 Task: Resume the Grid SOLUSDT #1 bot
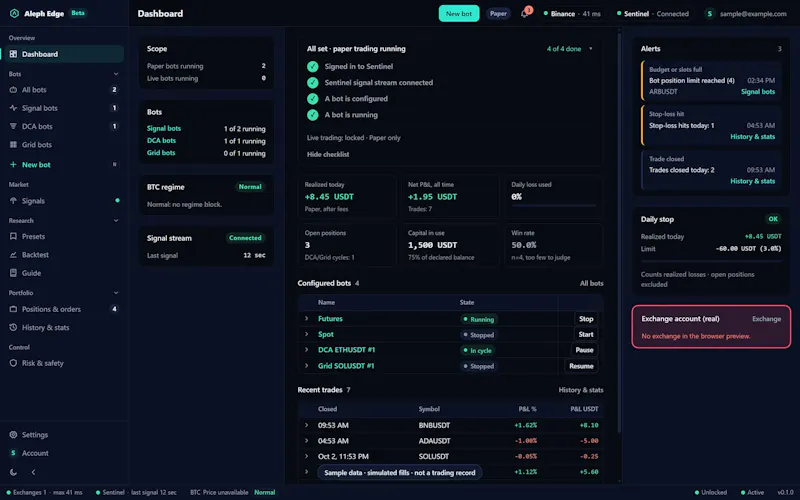tap(581, 366)
